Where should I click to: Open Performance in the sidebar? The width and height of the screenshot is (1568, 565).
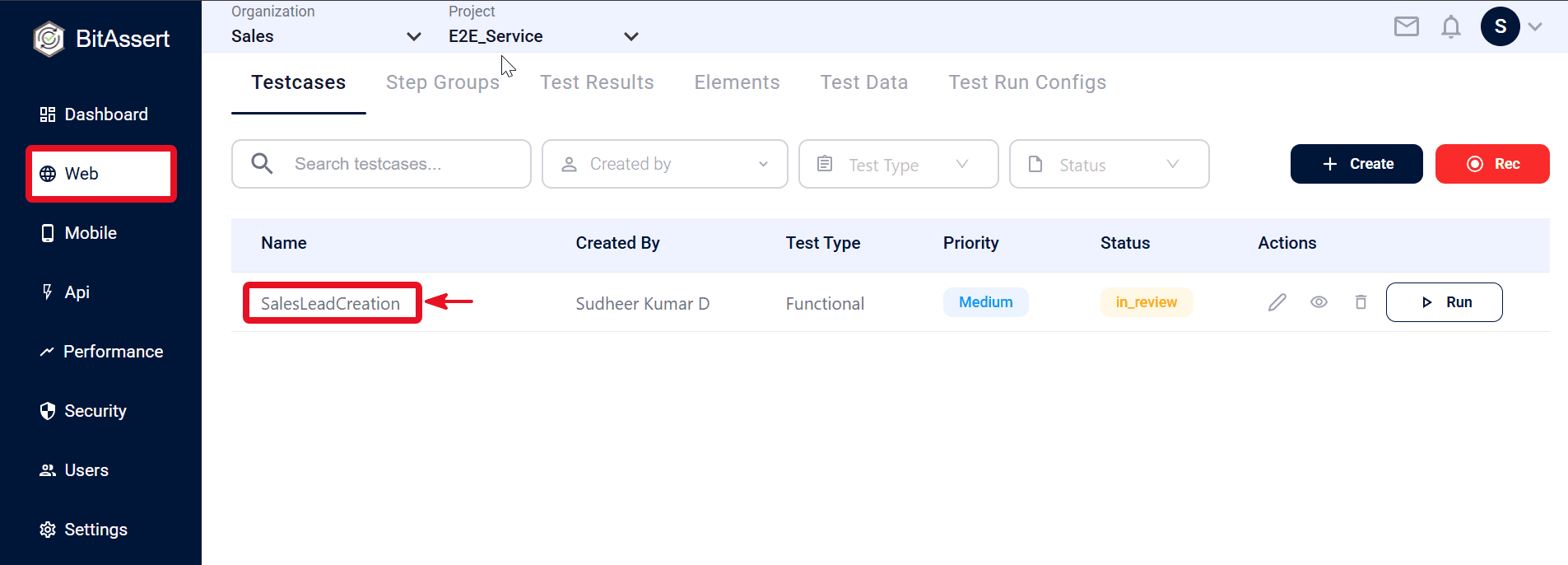(101, 352)
